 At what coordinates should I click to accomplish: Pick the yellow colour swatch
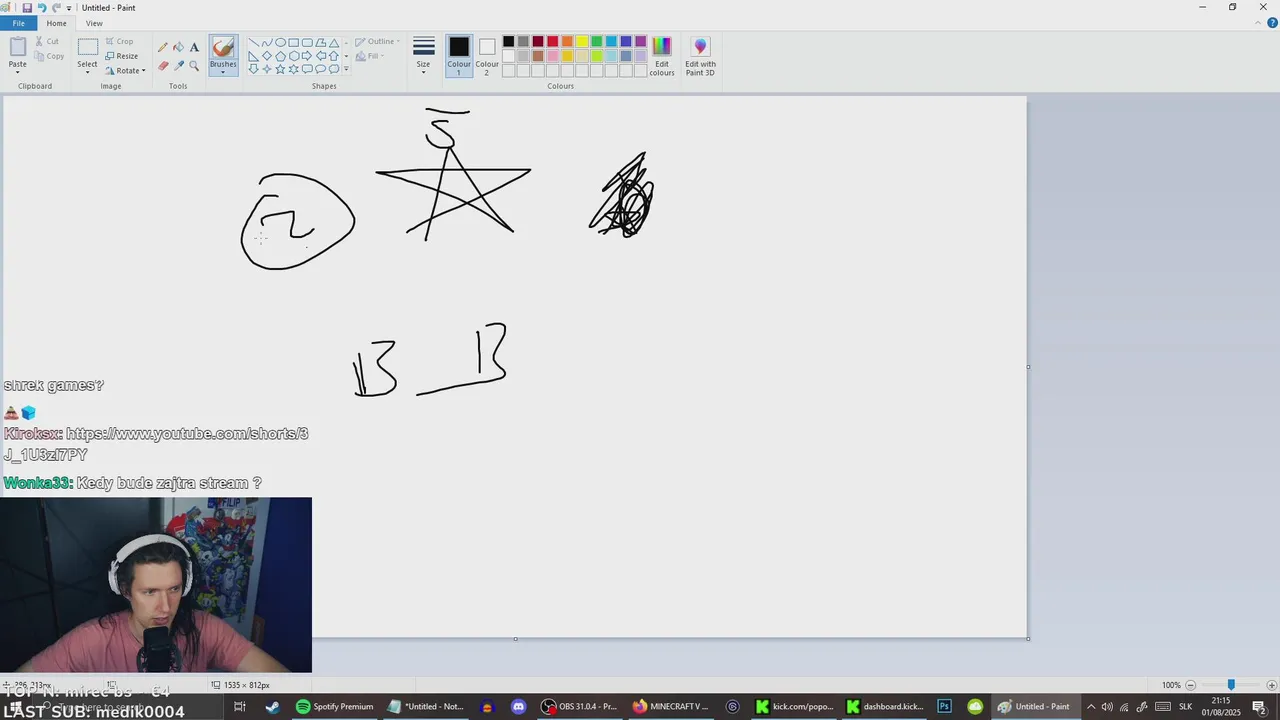tap(582, 42)
